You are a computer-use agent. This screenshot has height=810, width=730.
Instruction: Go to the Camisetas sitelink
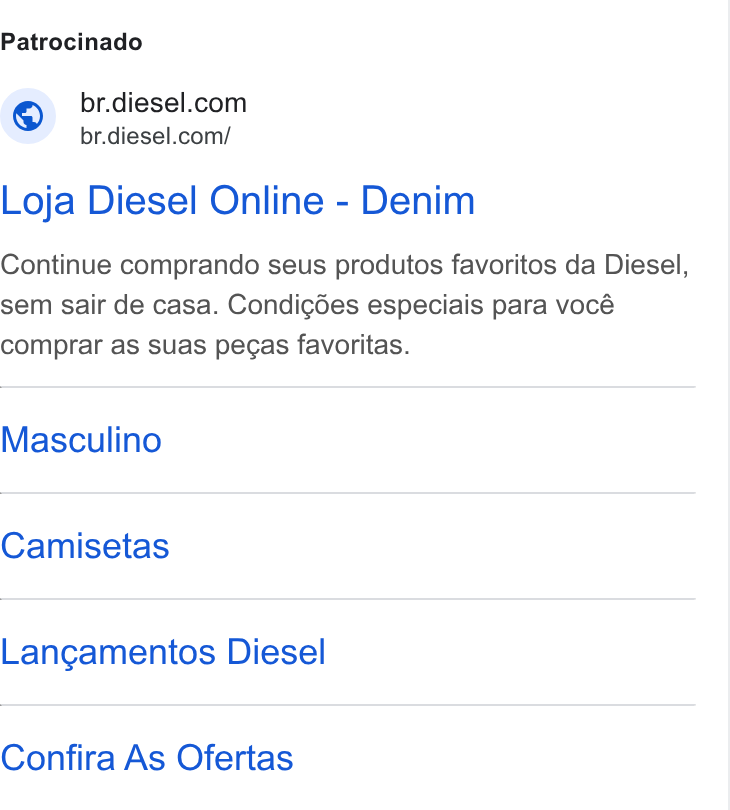85,546
